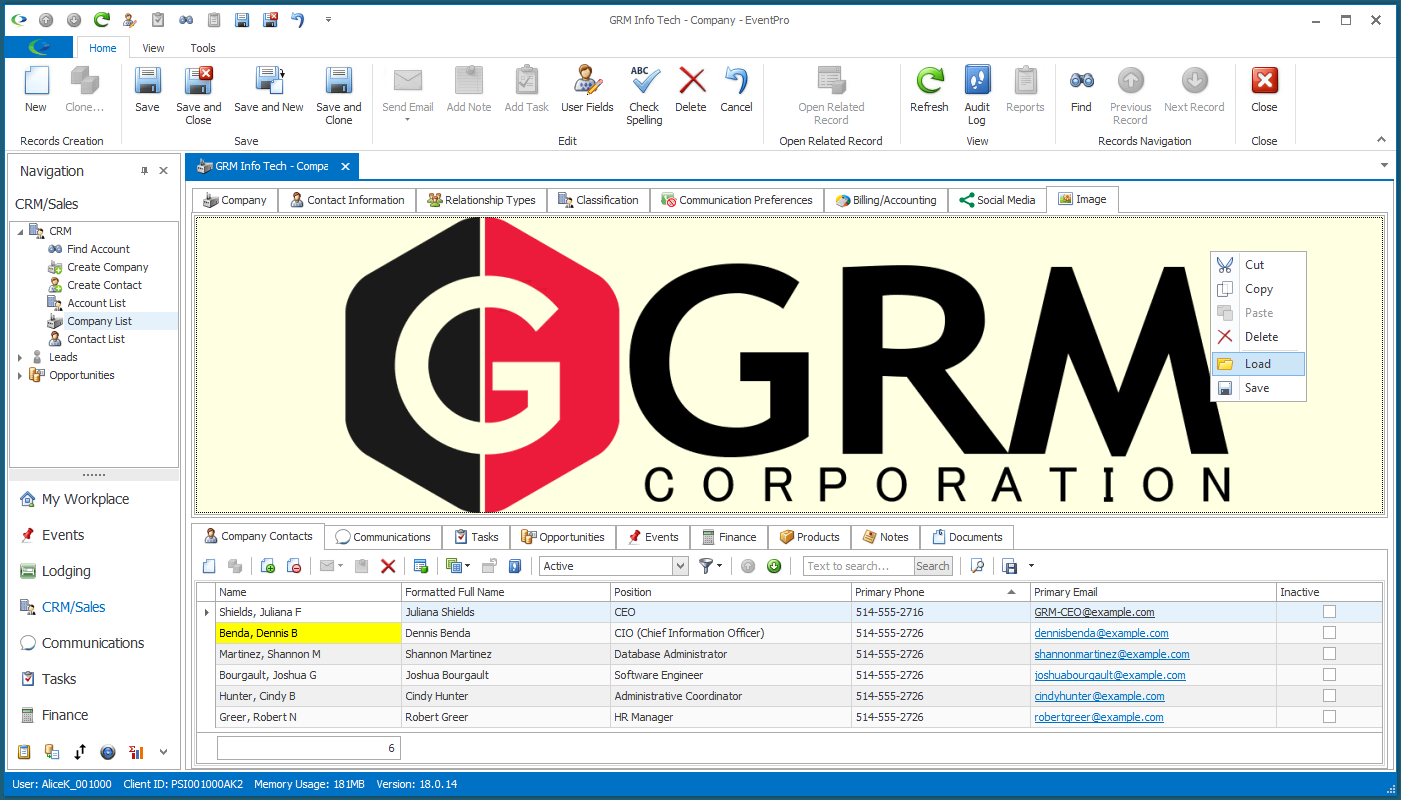Open the Contact Information tab
1401x800 pixels.
pos(347,200)
